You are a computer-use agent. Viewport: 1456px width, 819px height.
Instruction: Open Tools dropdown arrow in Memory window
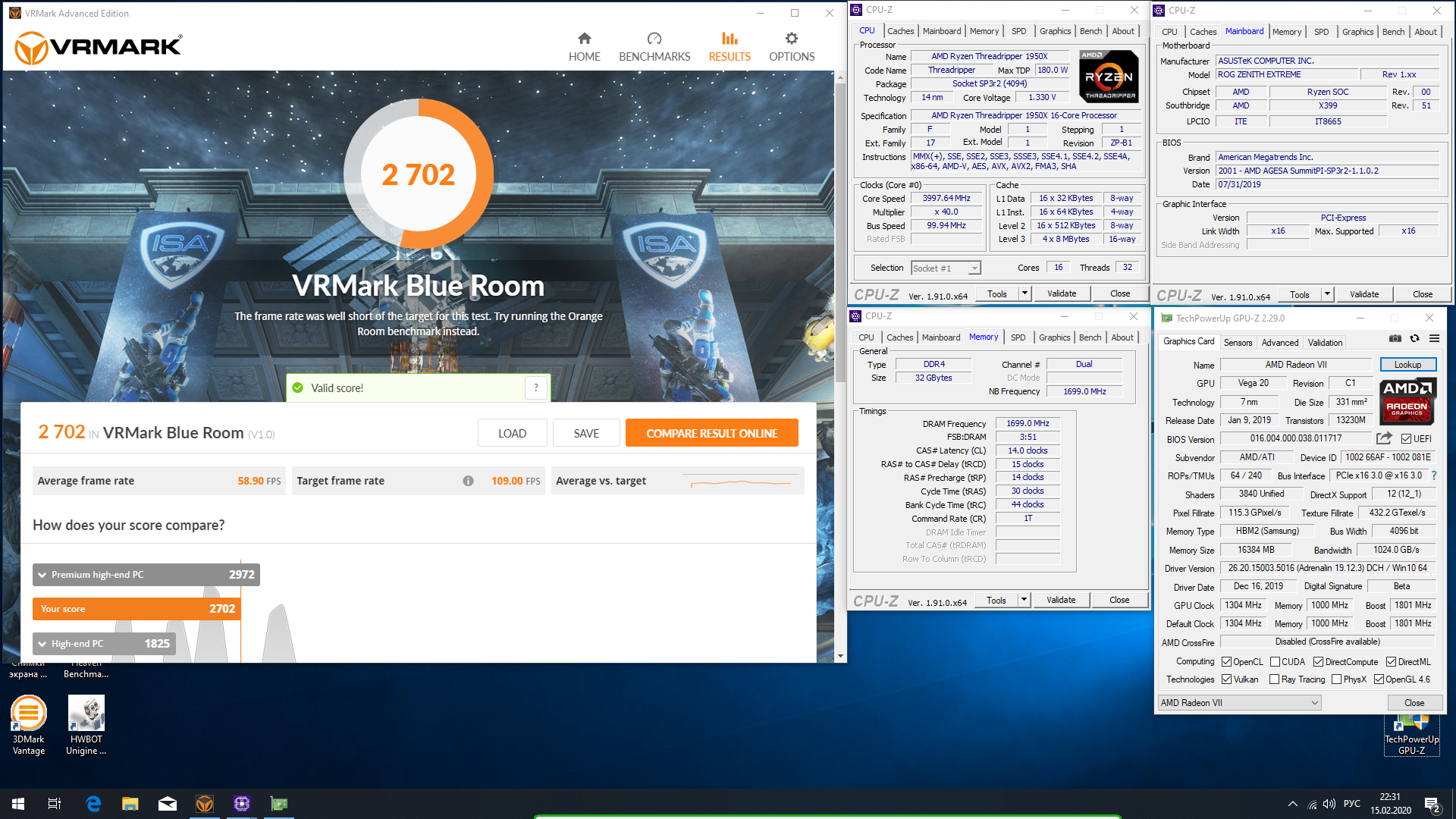click(x=1023, y=601)
